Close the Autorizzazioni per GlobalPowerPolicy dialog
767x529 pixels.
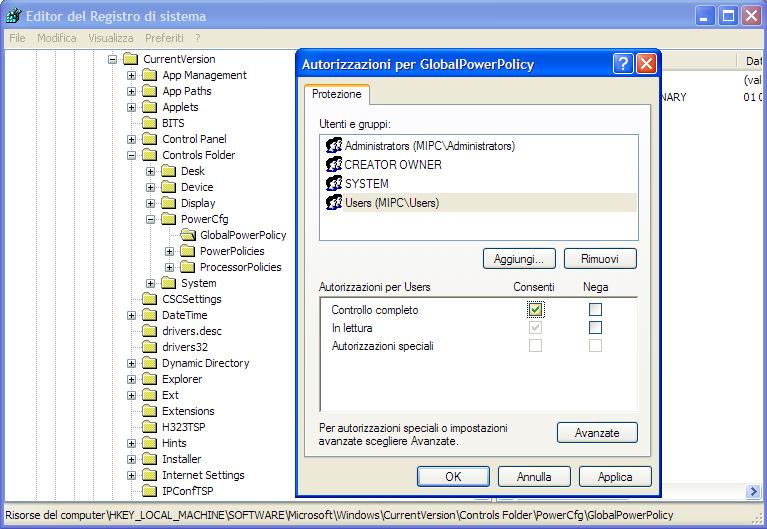(646, 64)
